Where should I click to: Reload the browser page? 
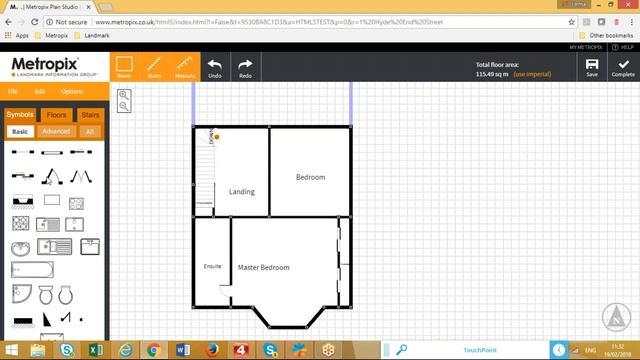tap(35, 22)
